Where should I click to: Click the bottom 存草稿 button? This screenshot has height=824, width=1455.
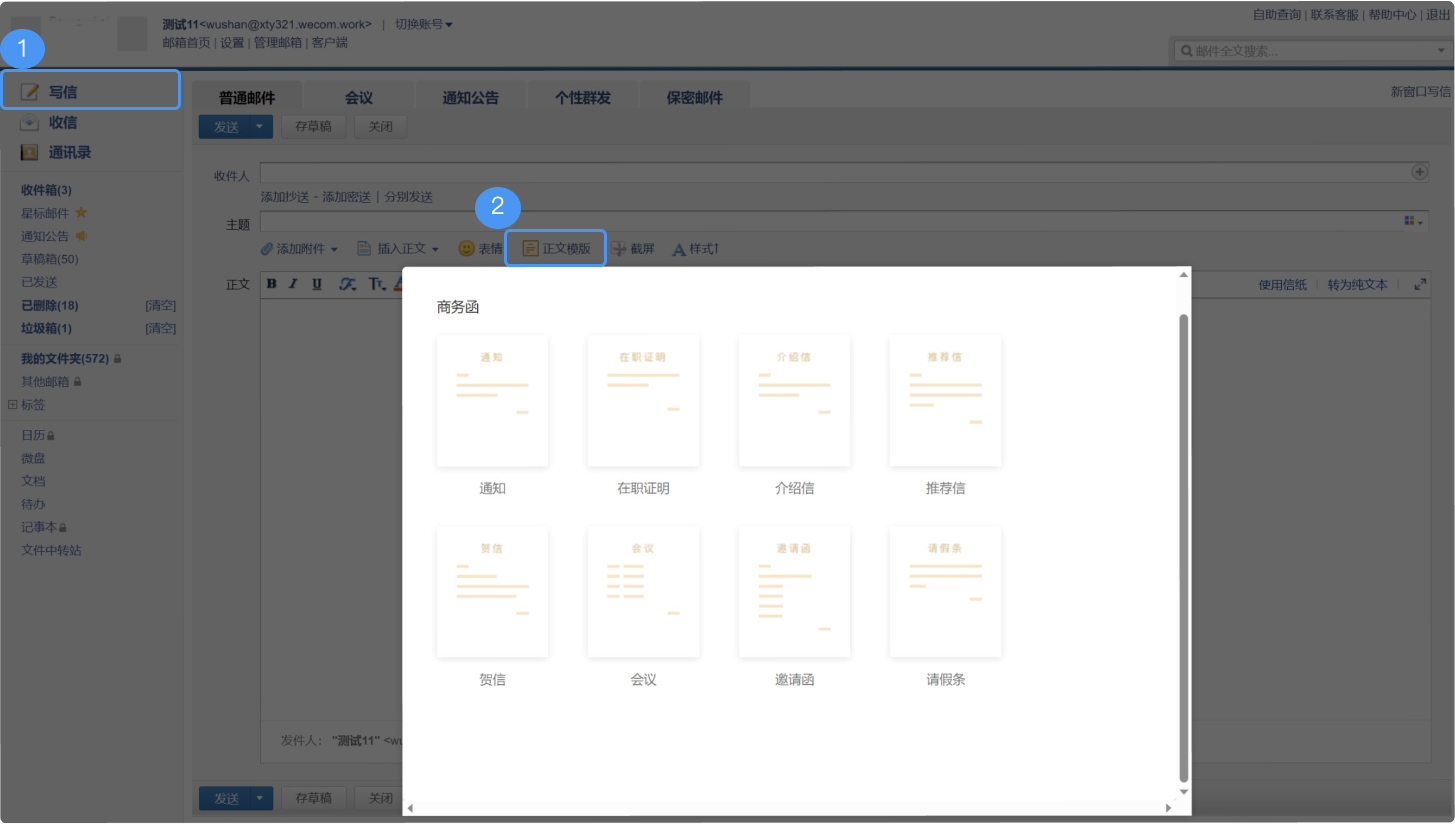(314, 798)
